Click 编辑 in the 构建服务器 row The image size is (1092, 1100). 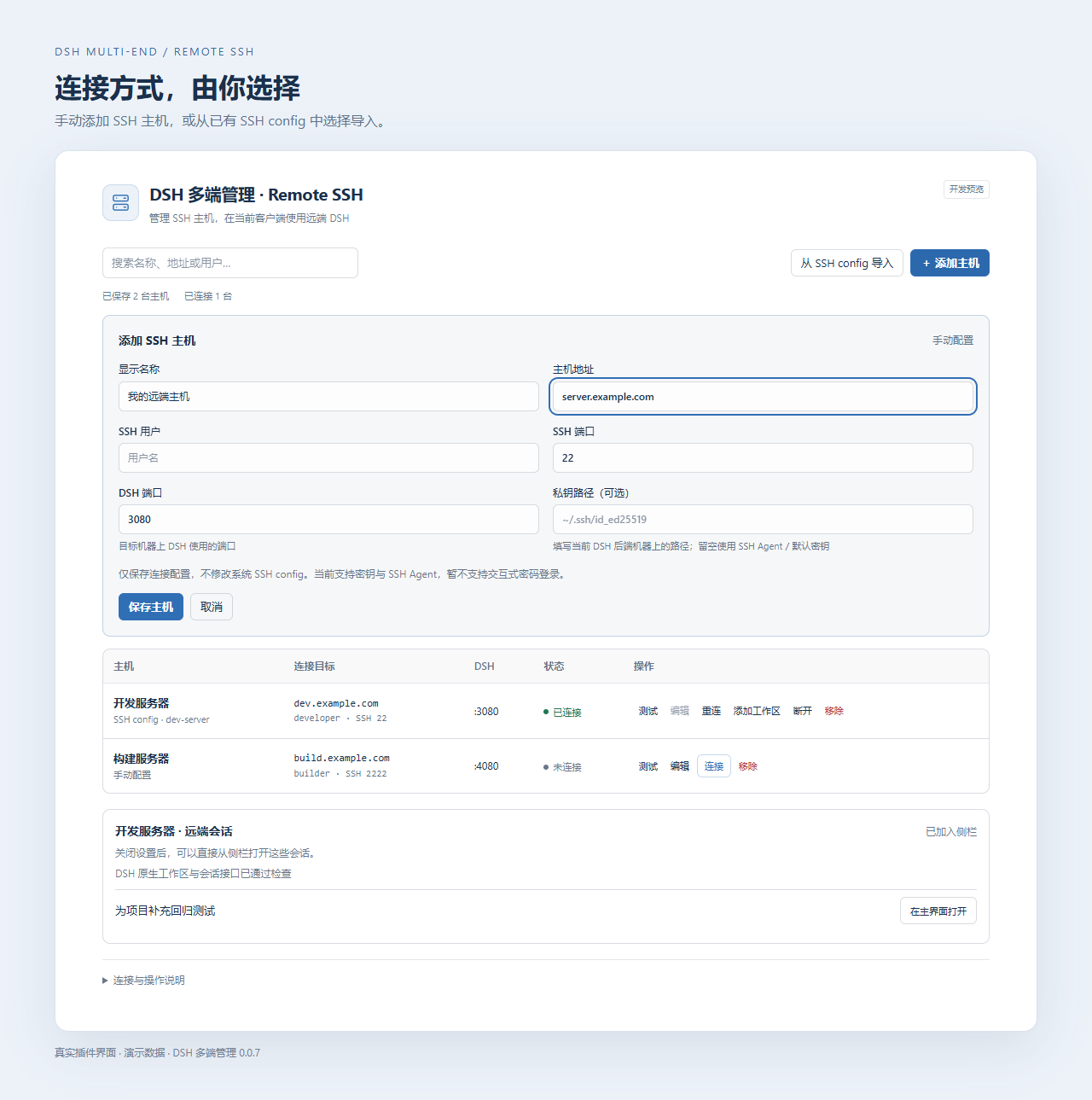680,766
